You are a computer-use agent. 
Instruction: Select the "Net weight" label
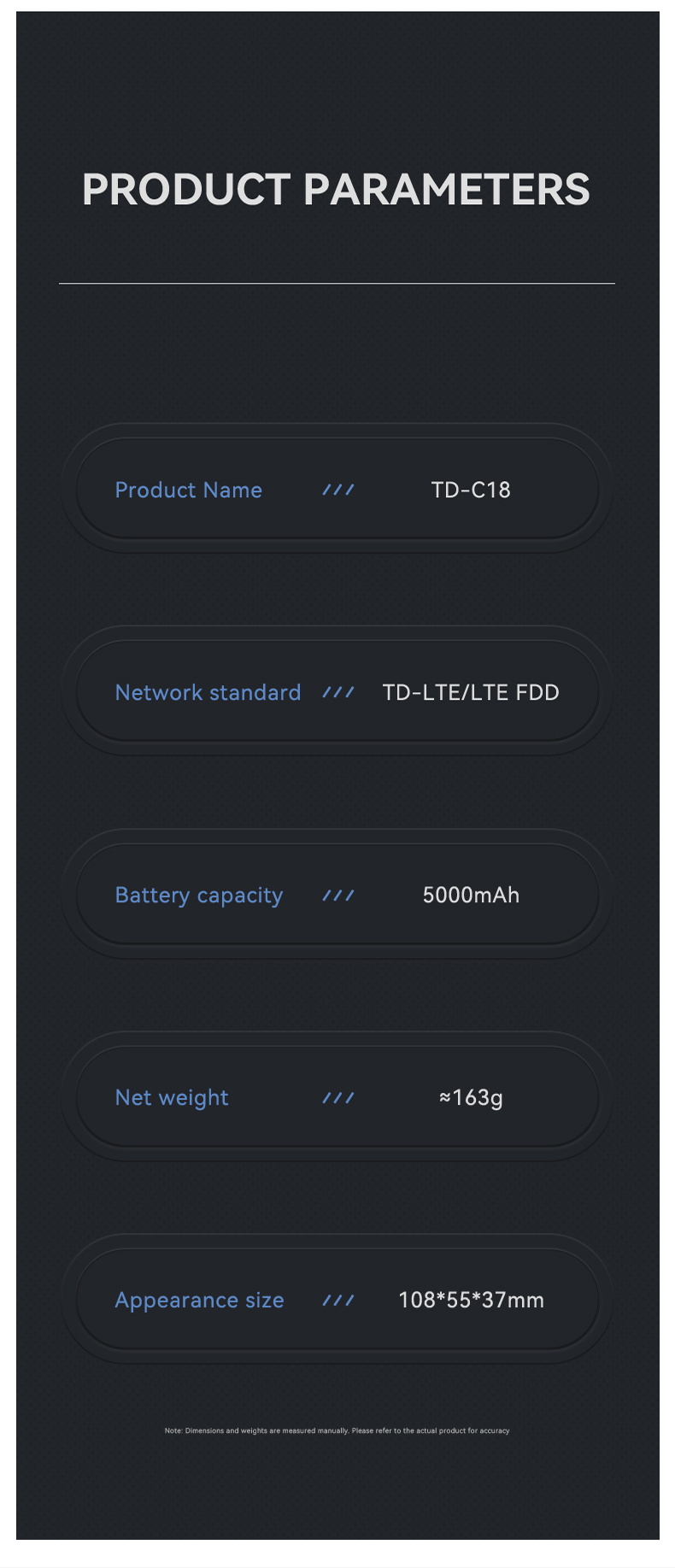[x=172, y=1098]
